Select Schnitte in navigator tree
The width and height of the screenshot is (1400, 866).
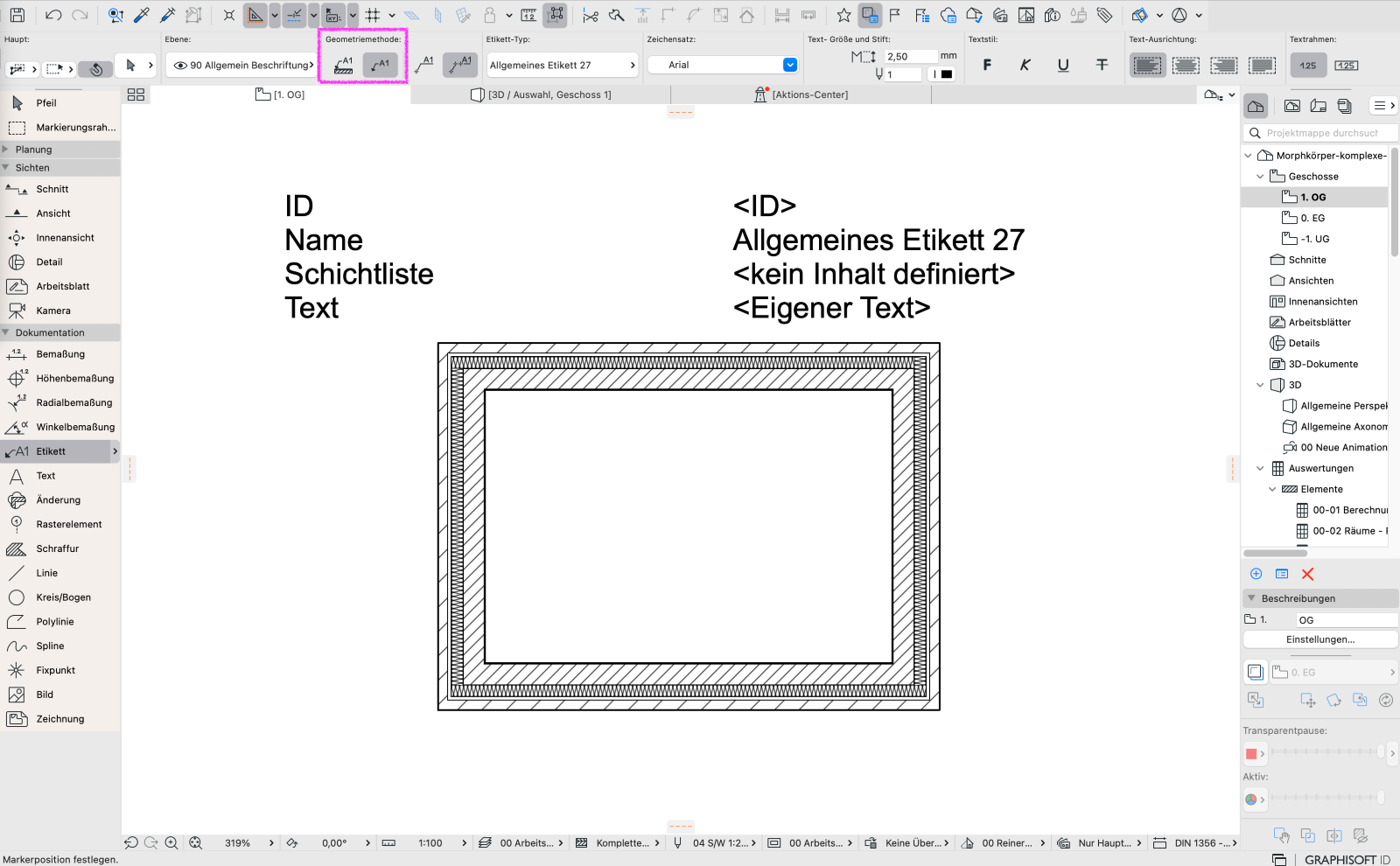[x=1307, y=260]
